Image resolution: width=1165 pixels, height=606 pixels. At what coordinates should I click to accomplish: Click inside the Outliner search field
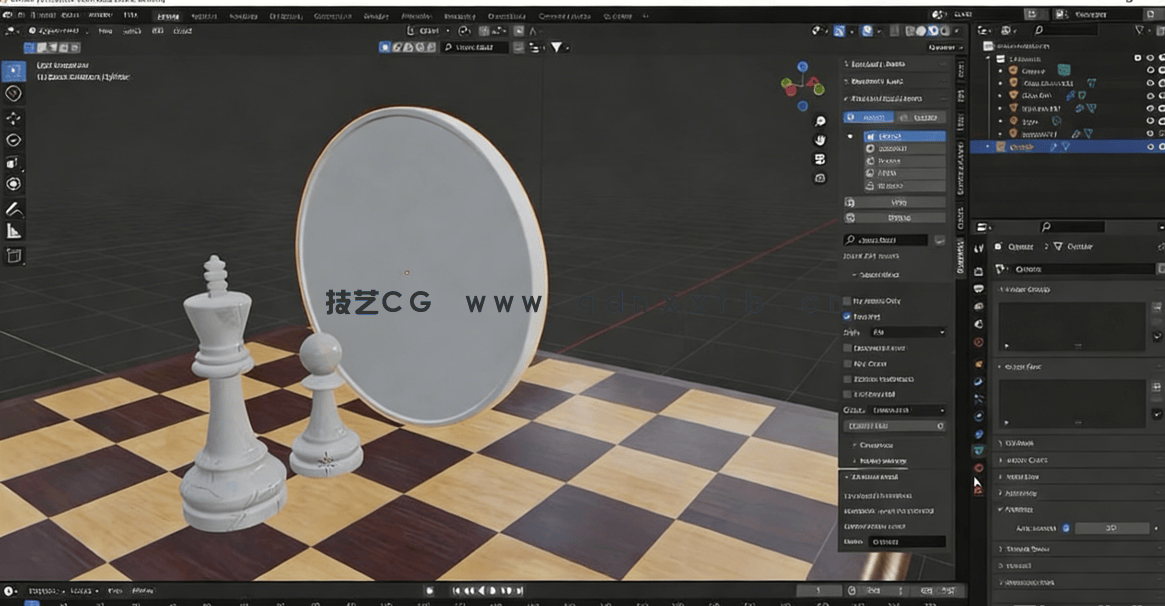tap(1070, 31)
